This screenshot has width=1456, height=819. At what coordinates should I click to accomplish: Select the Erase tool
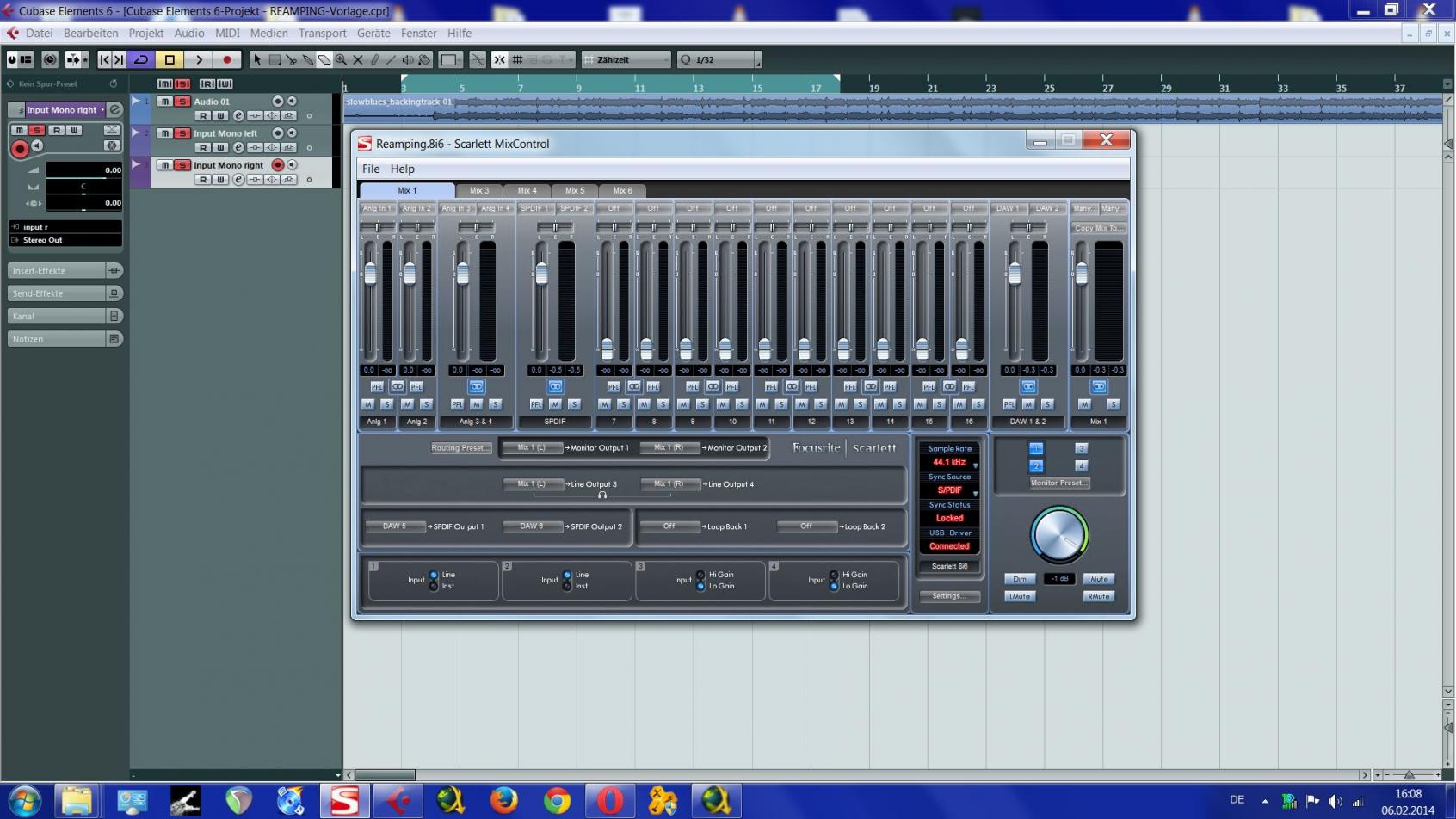point(324,59)
